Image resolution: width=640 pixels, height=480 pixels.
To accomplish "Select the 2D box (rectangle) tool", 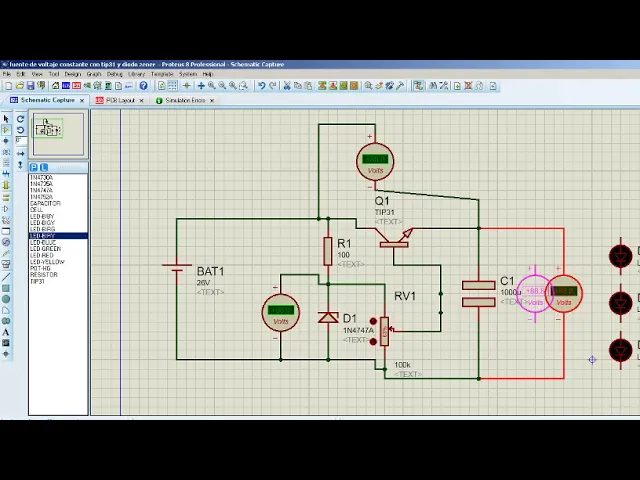I will pos(6,288).
